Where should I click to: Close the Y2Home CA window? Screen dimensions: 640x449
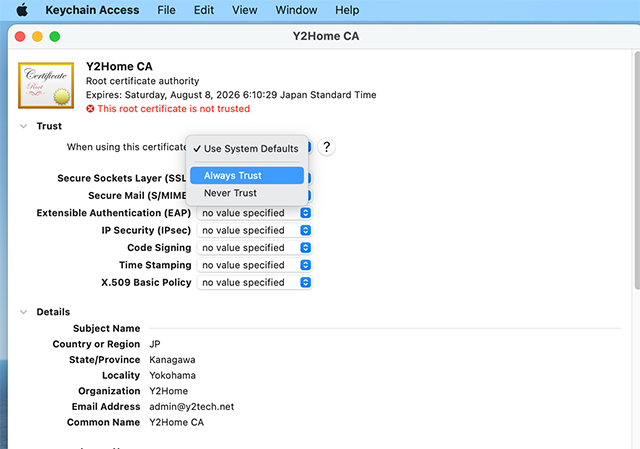[20, 37]
